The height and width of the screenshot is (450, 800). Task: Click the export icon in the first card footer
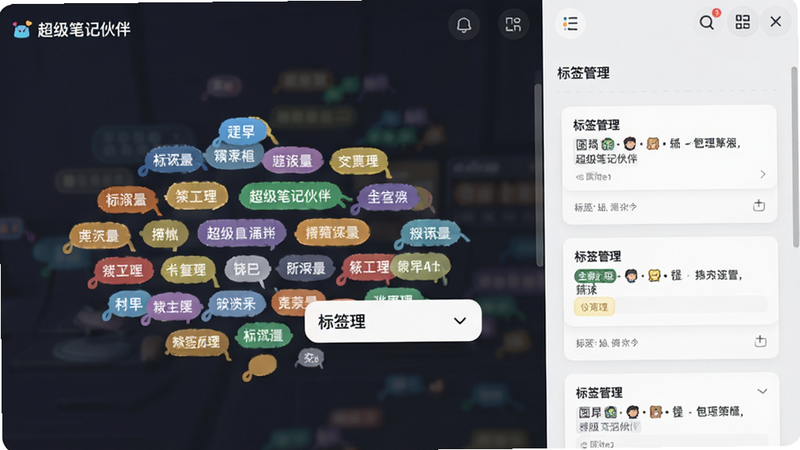(759, 206)
